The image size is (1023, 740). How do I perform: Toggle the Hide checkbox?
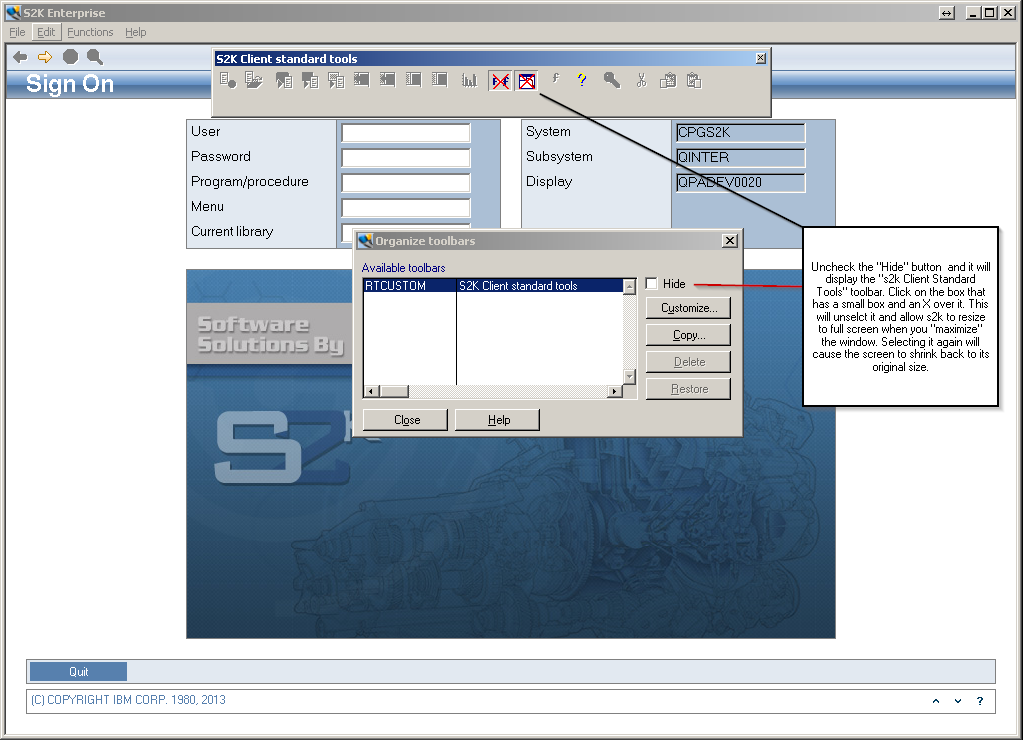pos(651,283)
